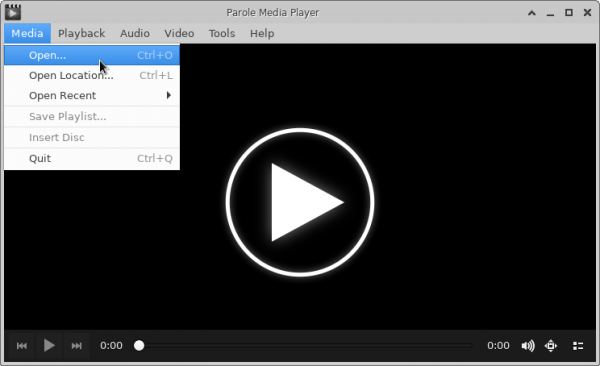Image resolution: width=600 pixels, height=366 pixels.
Task: Open the Media menu
Action: click(x=27, y=33)
